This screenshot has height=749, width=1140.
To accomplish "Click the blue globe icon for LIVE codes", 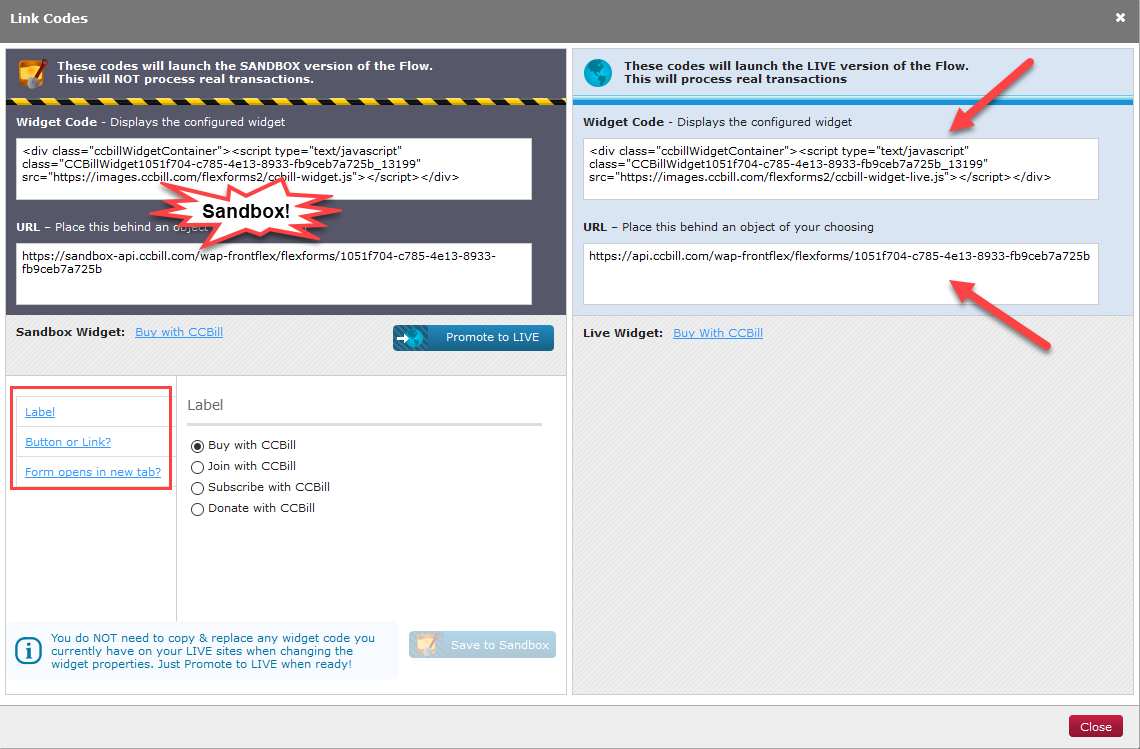I will (597, 72).
